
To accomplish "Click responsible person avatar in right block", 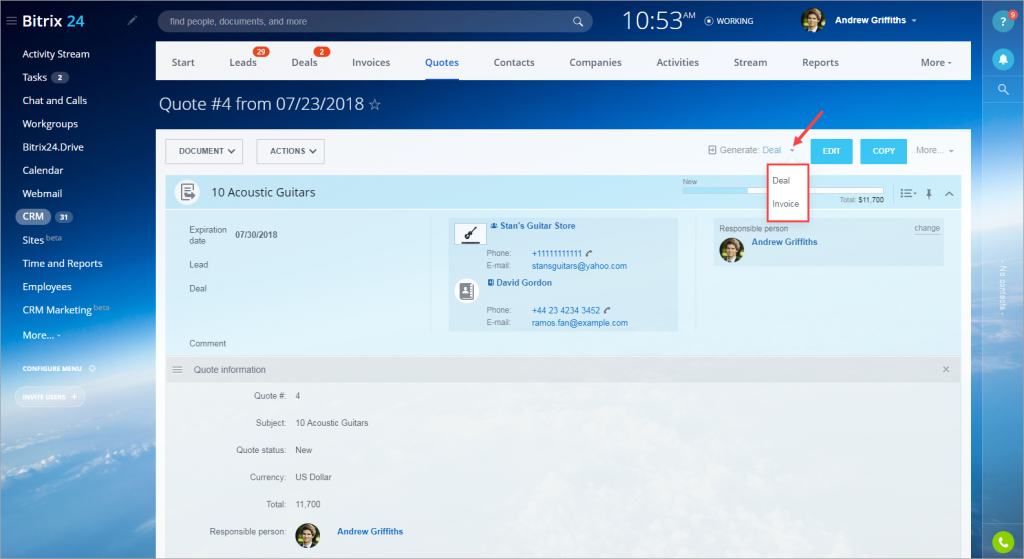I will pyautogui.click(x=731, y=249).
